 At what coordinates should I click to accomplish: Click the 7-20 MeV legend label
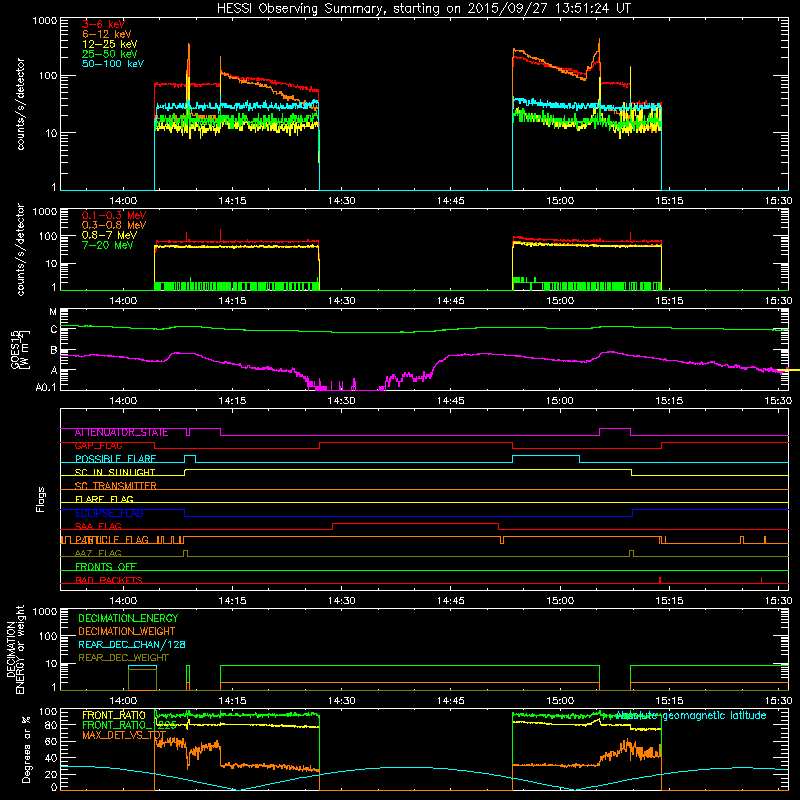click(108, 245)
